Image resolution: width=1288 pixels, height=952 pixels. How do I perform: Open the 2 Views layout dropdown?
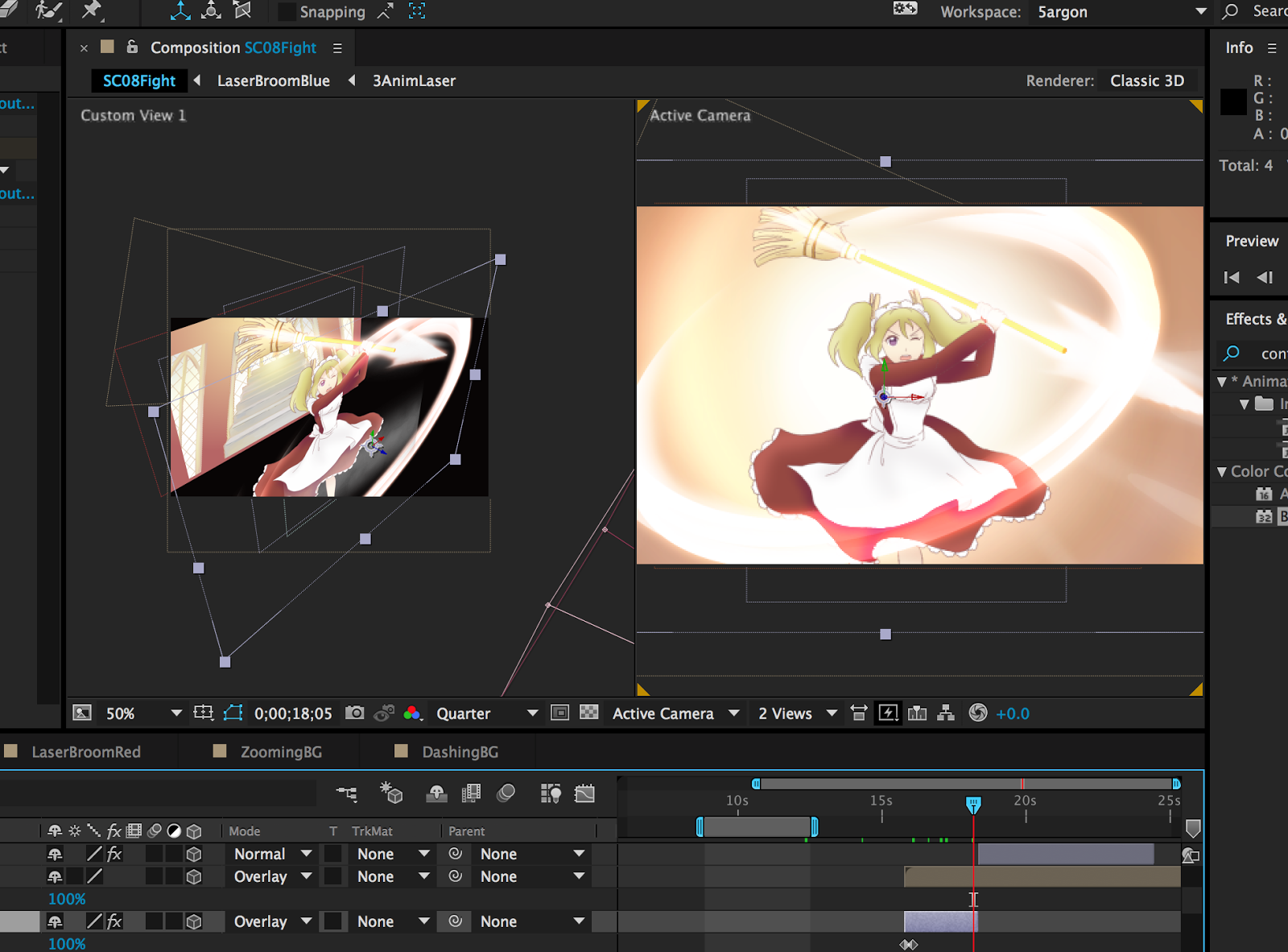point(797,714)
